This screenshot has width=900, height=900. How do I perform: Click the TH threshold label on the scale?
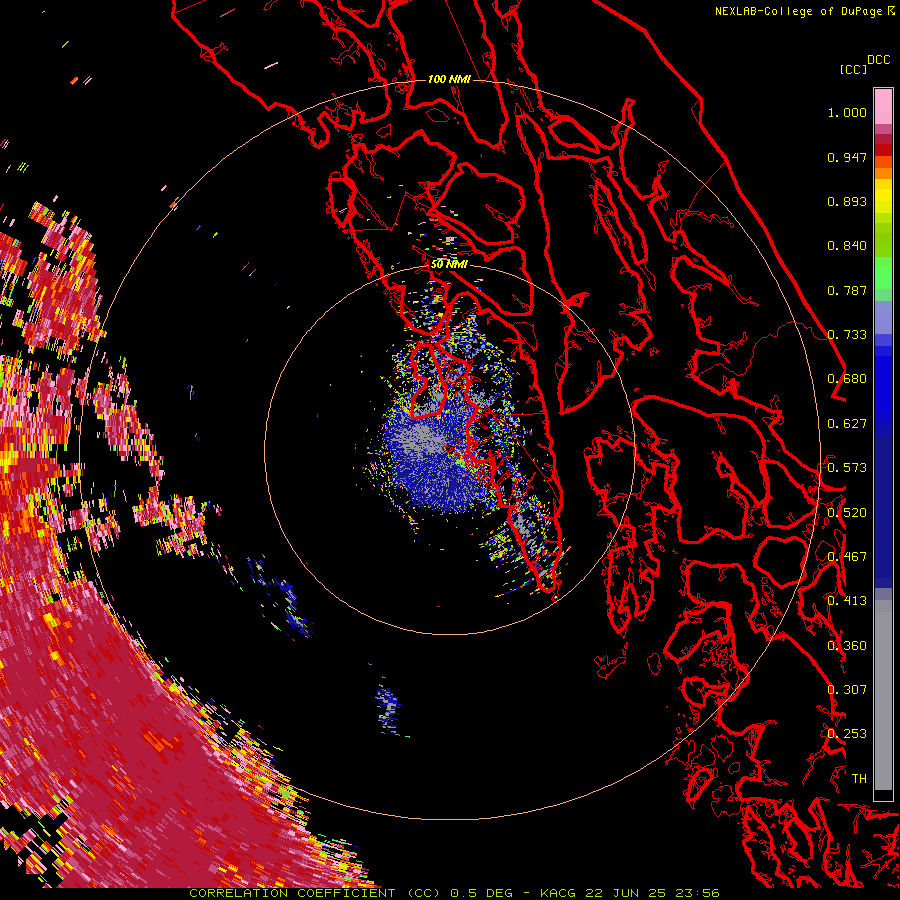(x=859, y=779)
